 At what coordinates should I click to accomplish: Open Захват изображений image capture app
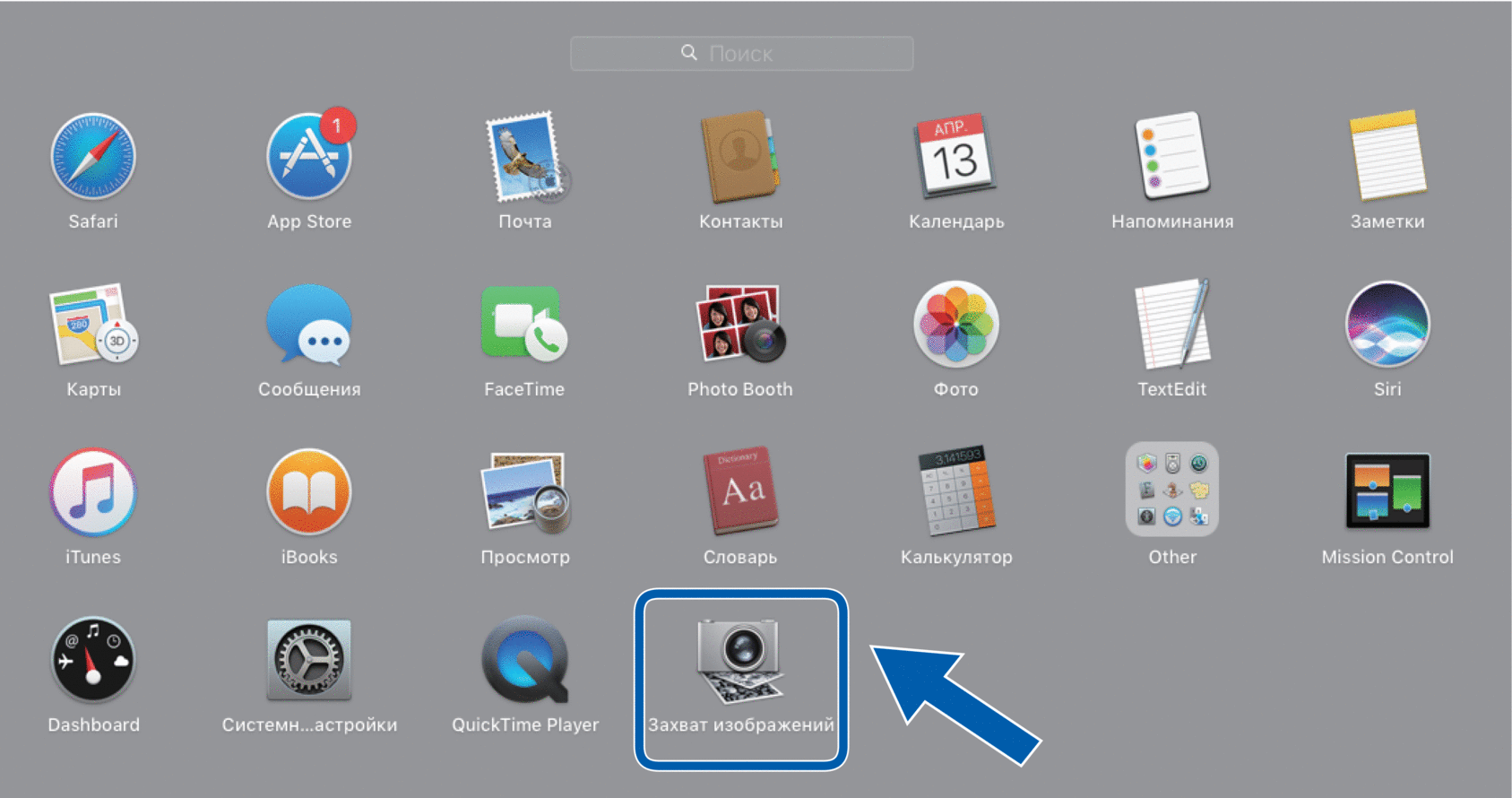741,662
